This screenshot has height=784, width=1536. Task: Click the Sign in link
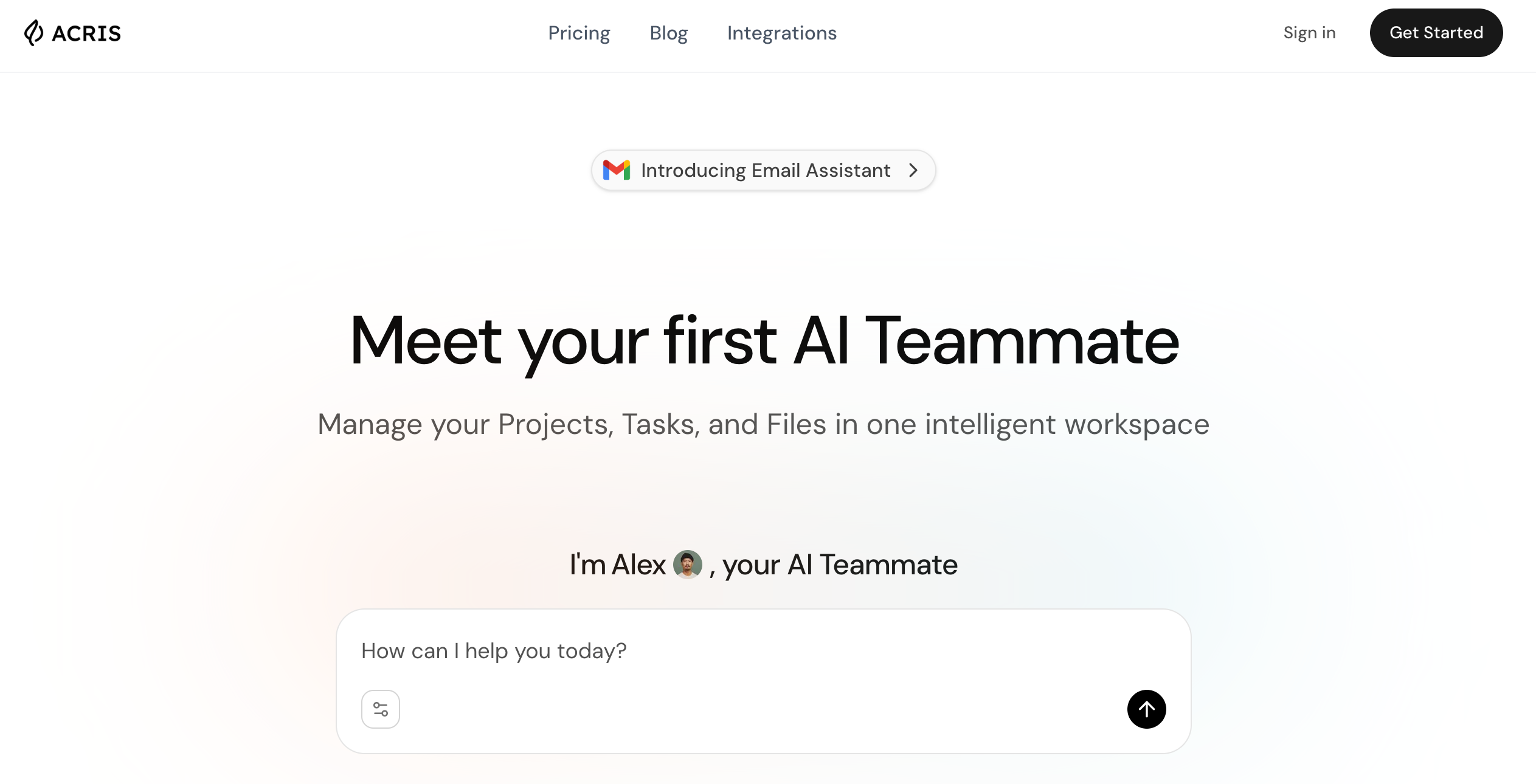coord(1309,33)
